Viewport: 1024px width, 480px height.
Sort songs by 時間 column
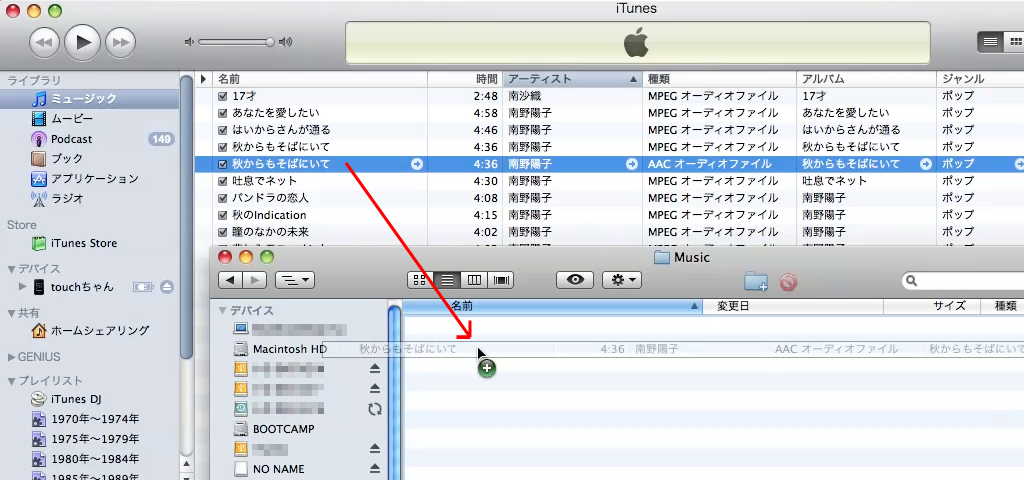(465, 79)
